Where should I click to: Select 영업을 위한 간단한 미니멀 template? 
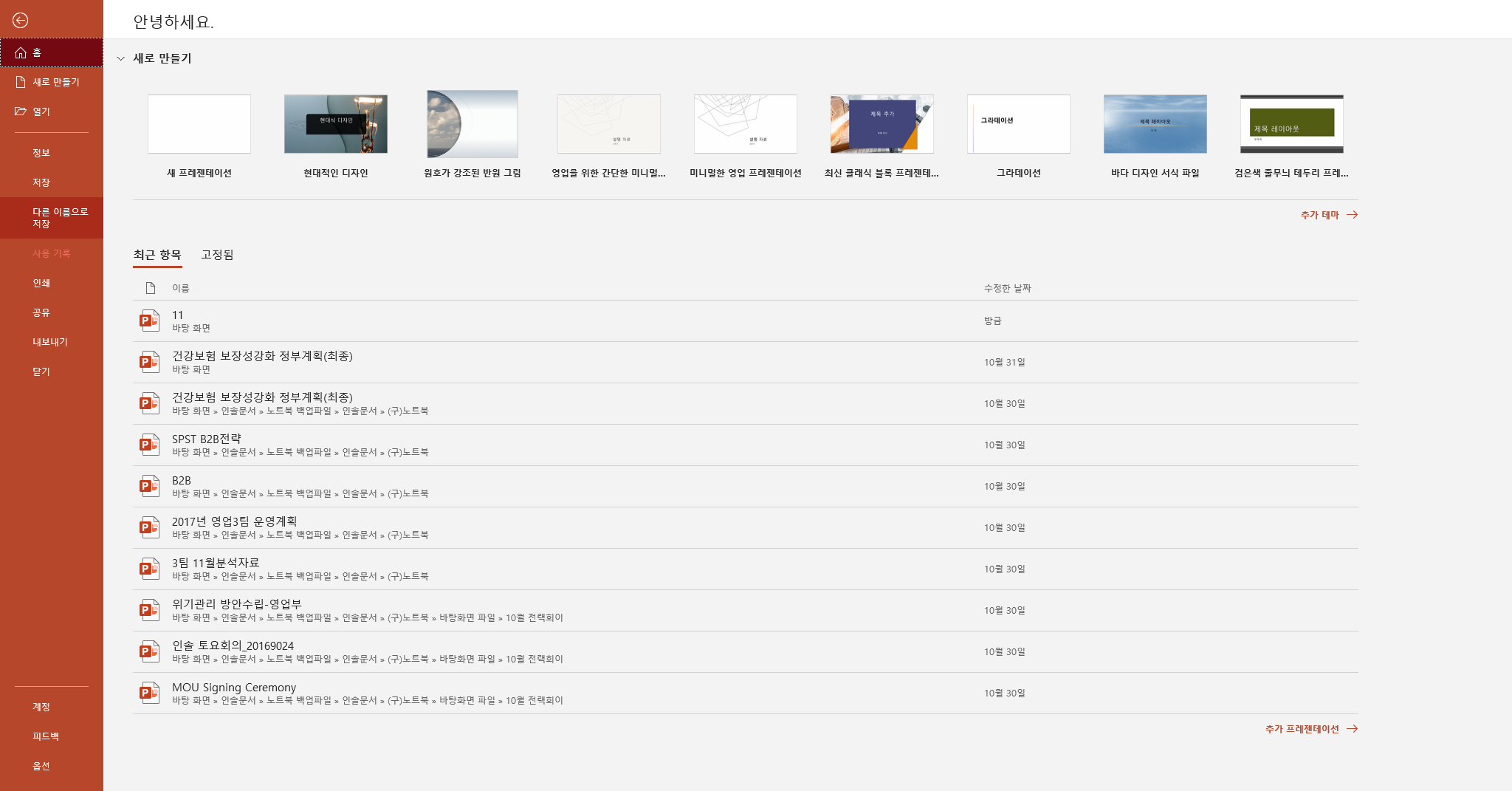(609, 124)
